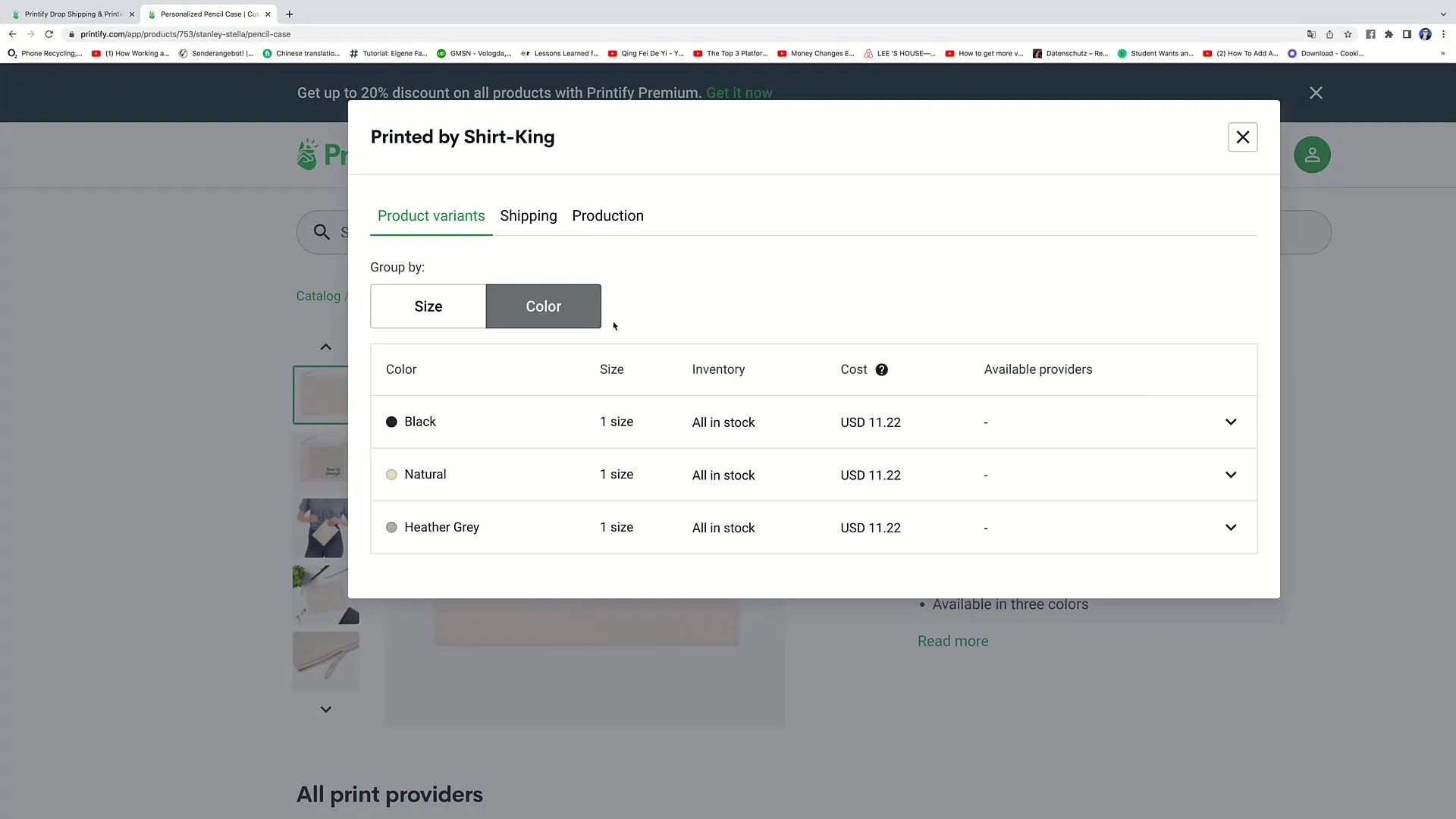Close the Printed by Shirt-King dialog
The height and width of the screenshot is (819, 1456).
[1242, 137]
